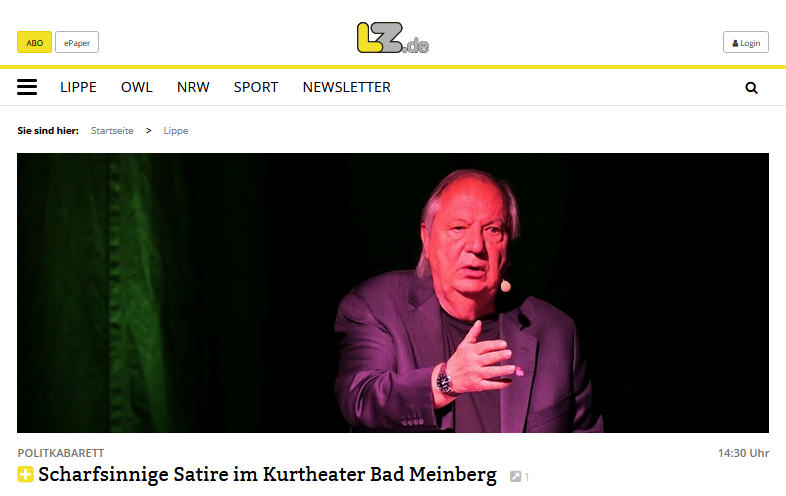Open the cabaret performer hero image
This screenshot has height=496, width=786.
392,293
